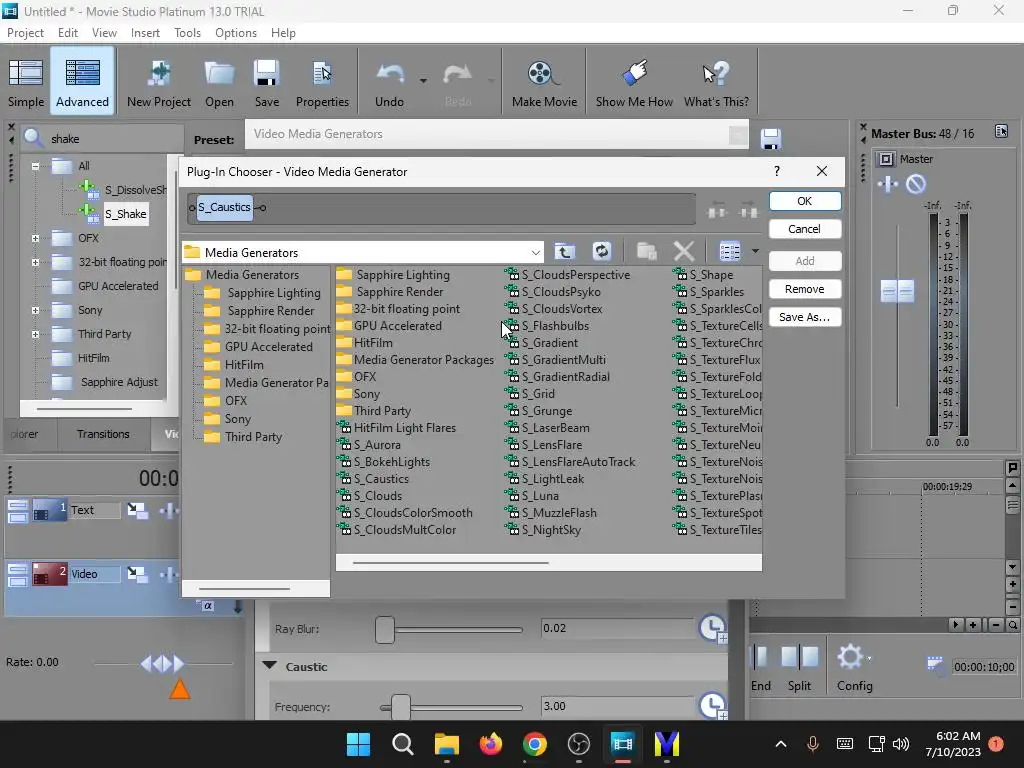Open a project file
Image resolution: width=1024 pixels, height=768 pixels.
219,82
